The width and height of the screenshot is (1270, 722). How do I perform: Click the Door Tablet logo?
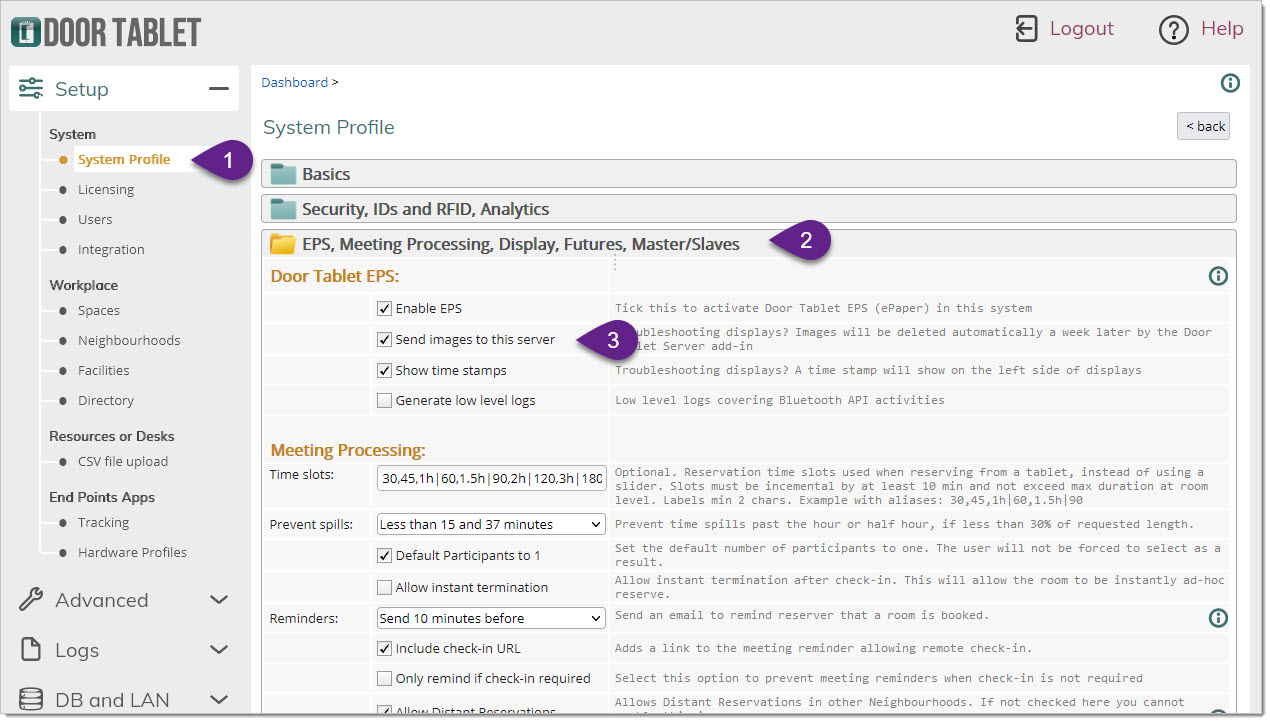[106, 32]
